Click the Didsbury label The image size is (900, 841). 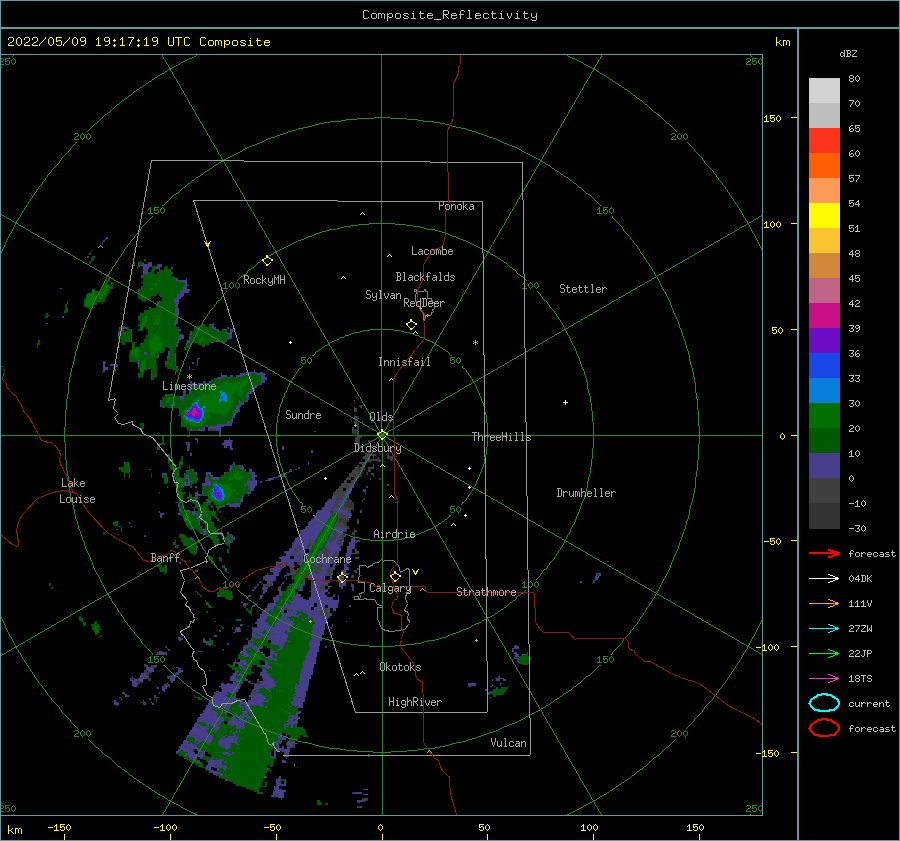tap(378, 448)
